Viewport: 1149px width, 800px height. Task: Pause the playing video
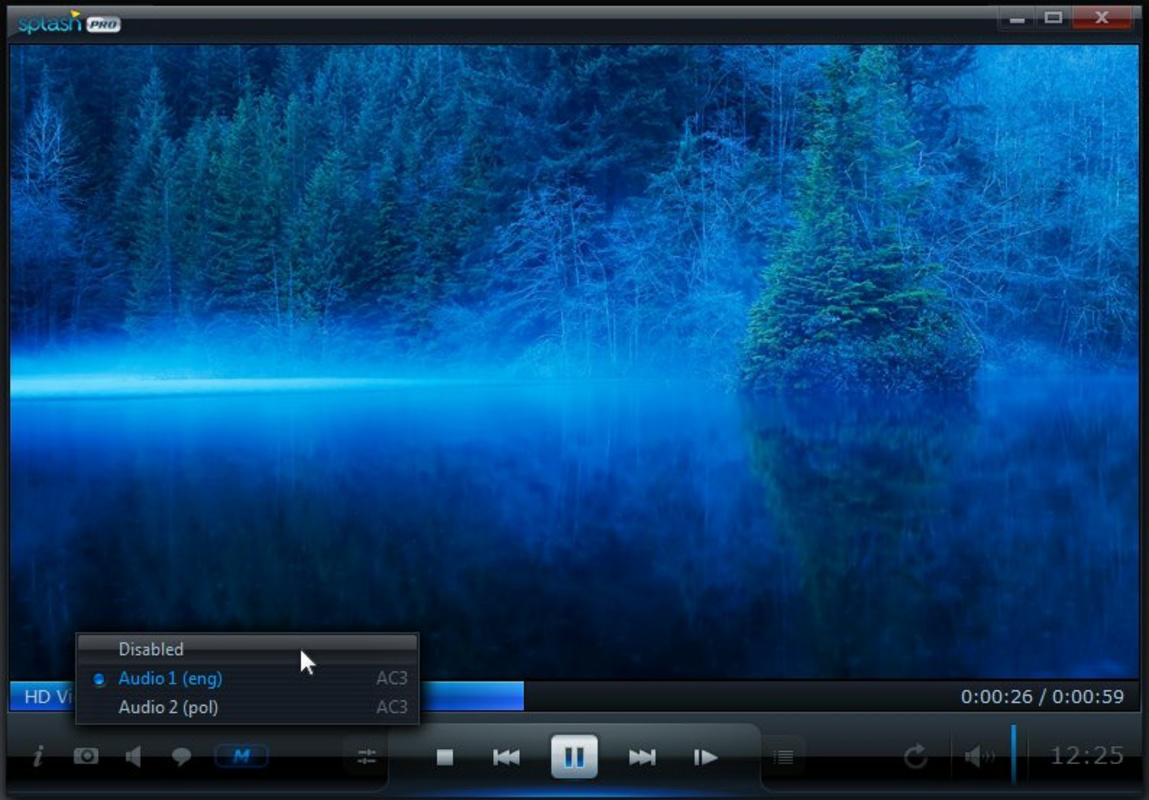574,756
